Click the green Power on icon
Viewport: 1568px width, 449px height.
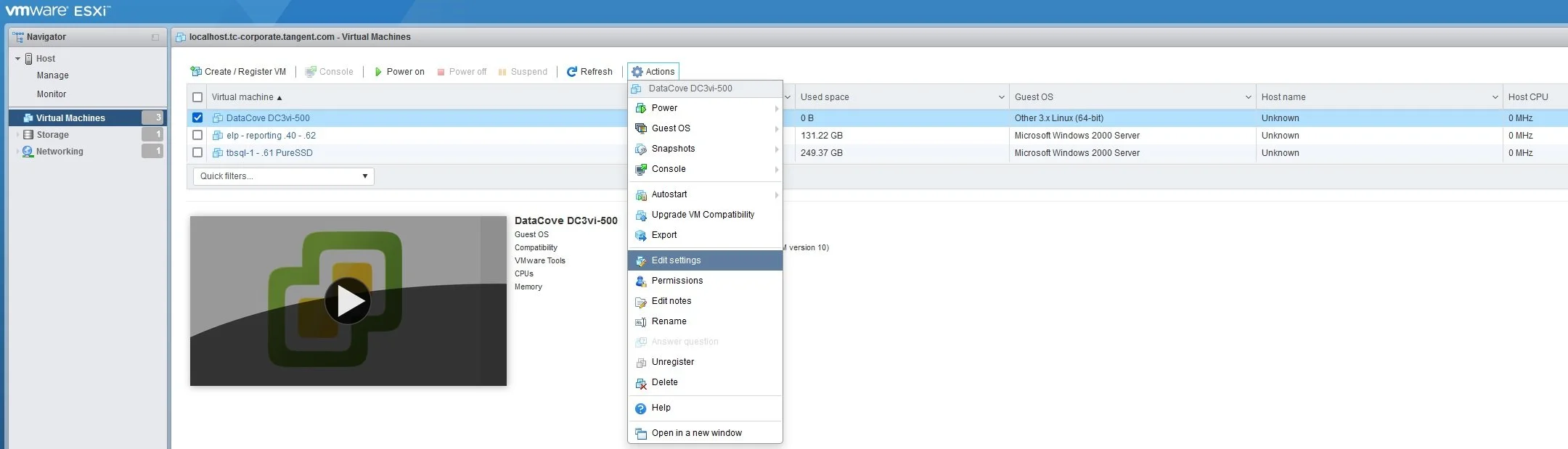coord(378,72)
